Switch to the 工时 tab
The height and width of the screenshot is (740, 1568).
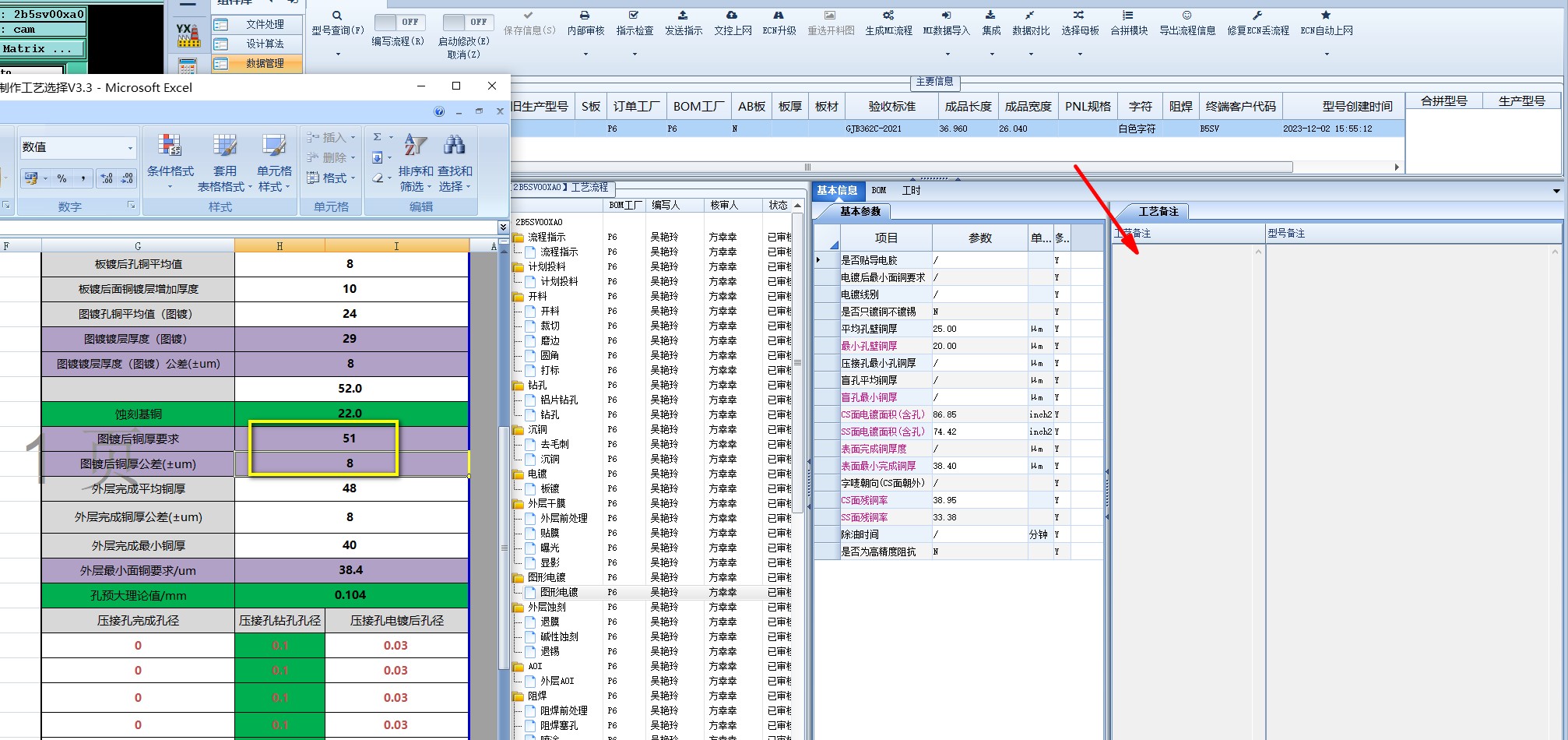(911, 190)
